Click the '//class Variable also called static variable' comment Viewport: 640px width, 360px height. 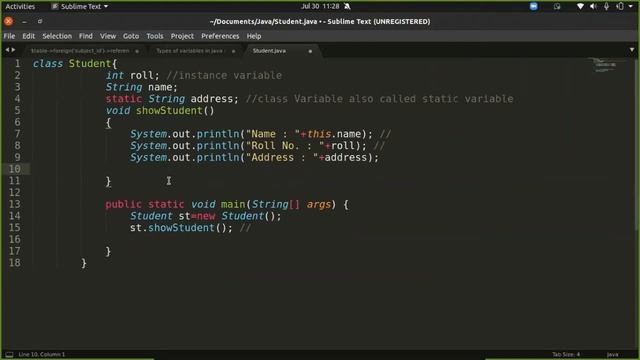pyautogui.click(x=380, y=99)
